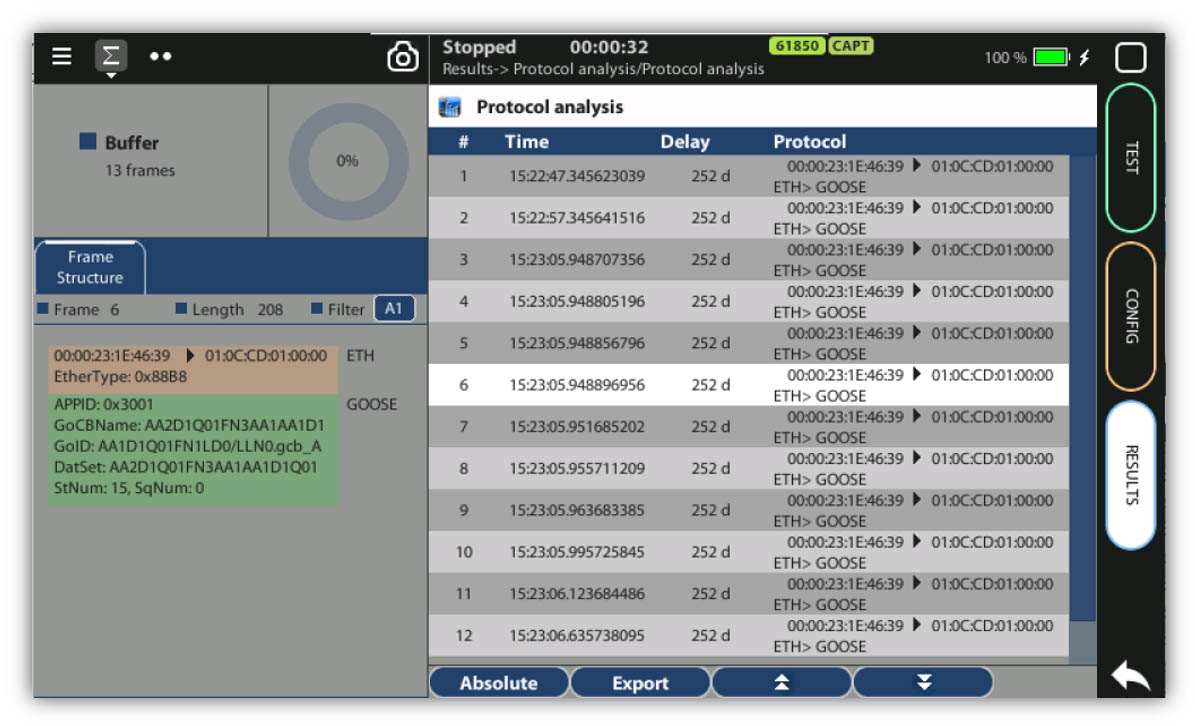Open the Frame Structure tab
This screenshot has height=726, width=1195.
[x=90, y=267]
